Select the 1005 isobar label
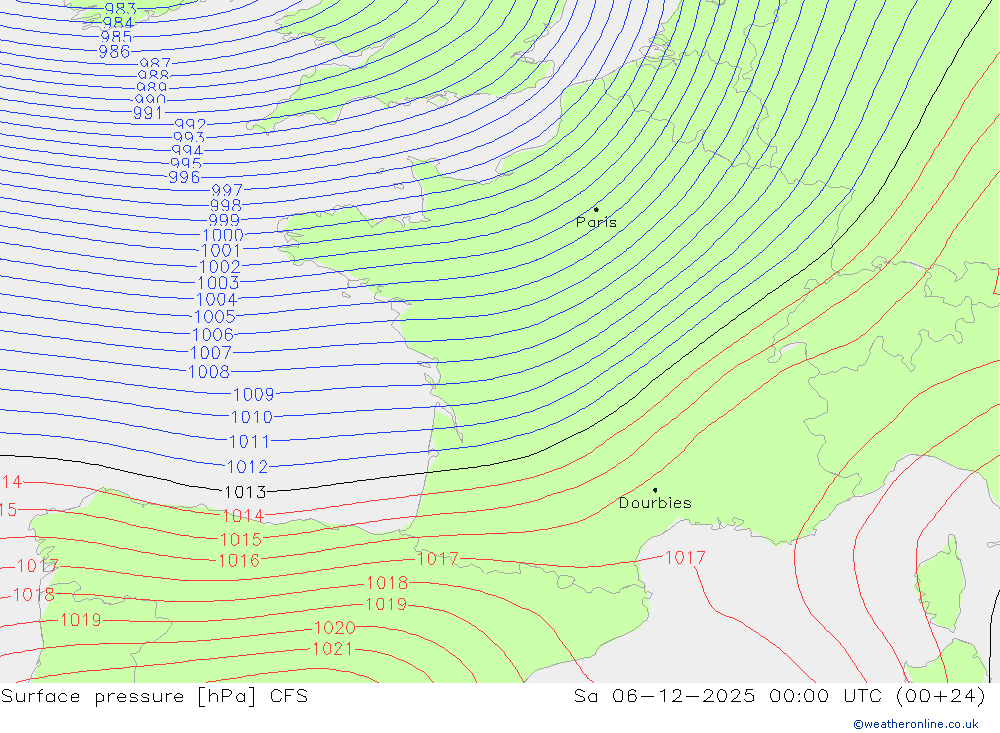The height and width of the screenshot is (733, 1000). (x=214, y=317)
